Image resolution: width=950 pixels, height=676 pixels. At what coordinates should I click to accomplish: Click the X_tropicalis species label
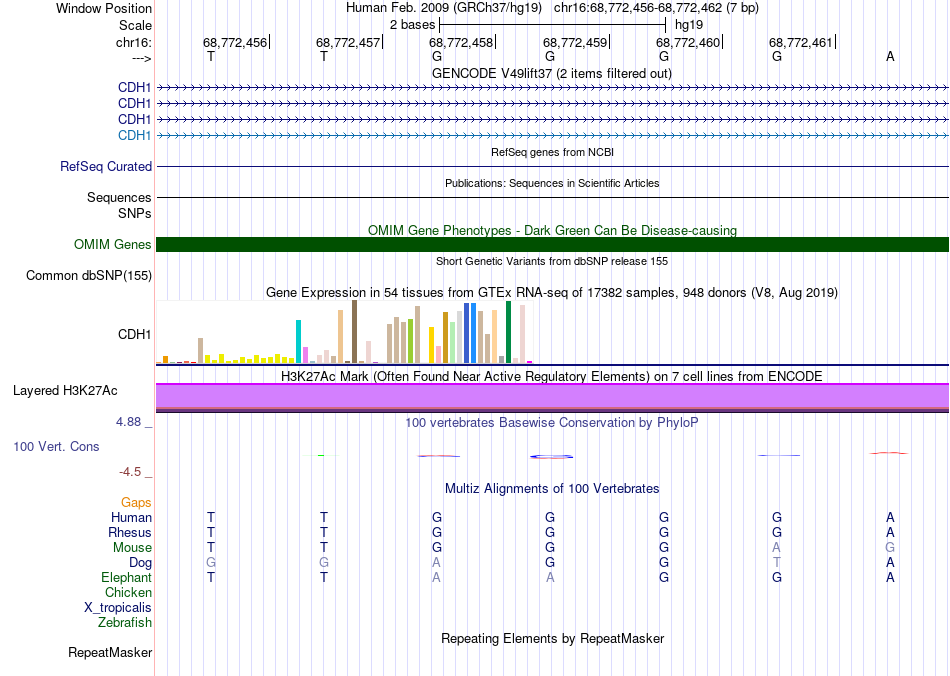click(118, 608)
